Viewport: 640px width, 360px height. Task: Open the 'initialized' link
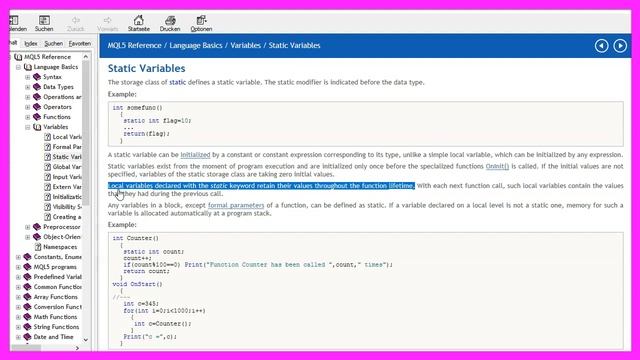pyautogui.click(x=195, y=155)
